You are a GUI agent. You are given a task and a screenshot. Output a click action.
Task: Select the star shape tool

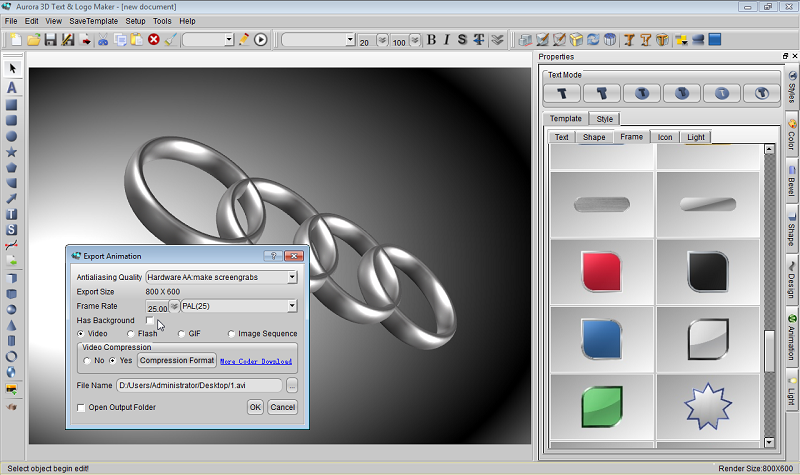[11, 152]
